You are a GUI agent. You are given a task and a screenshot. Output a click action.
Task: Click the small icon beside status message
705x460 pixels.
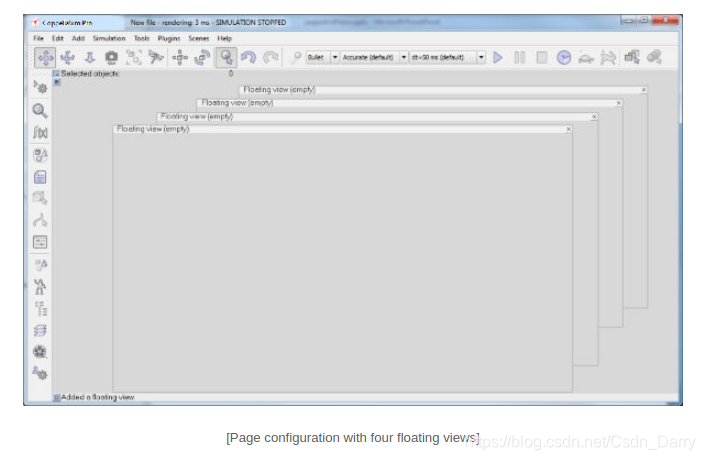pos(57,397)
